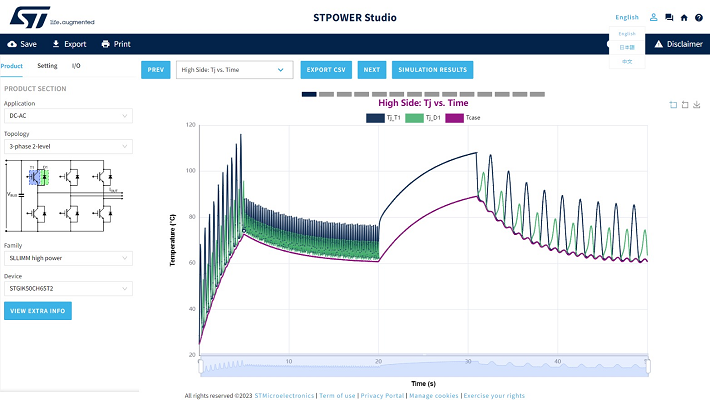Click the left handle of time range slider

click(x=201, y=366)
